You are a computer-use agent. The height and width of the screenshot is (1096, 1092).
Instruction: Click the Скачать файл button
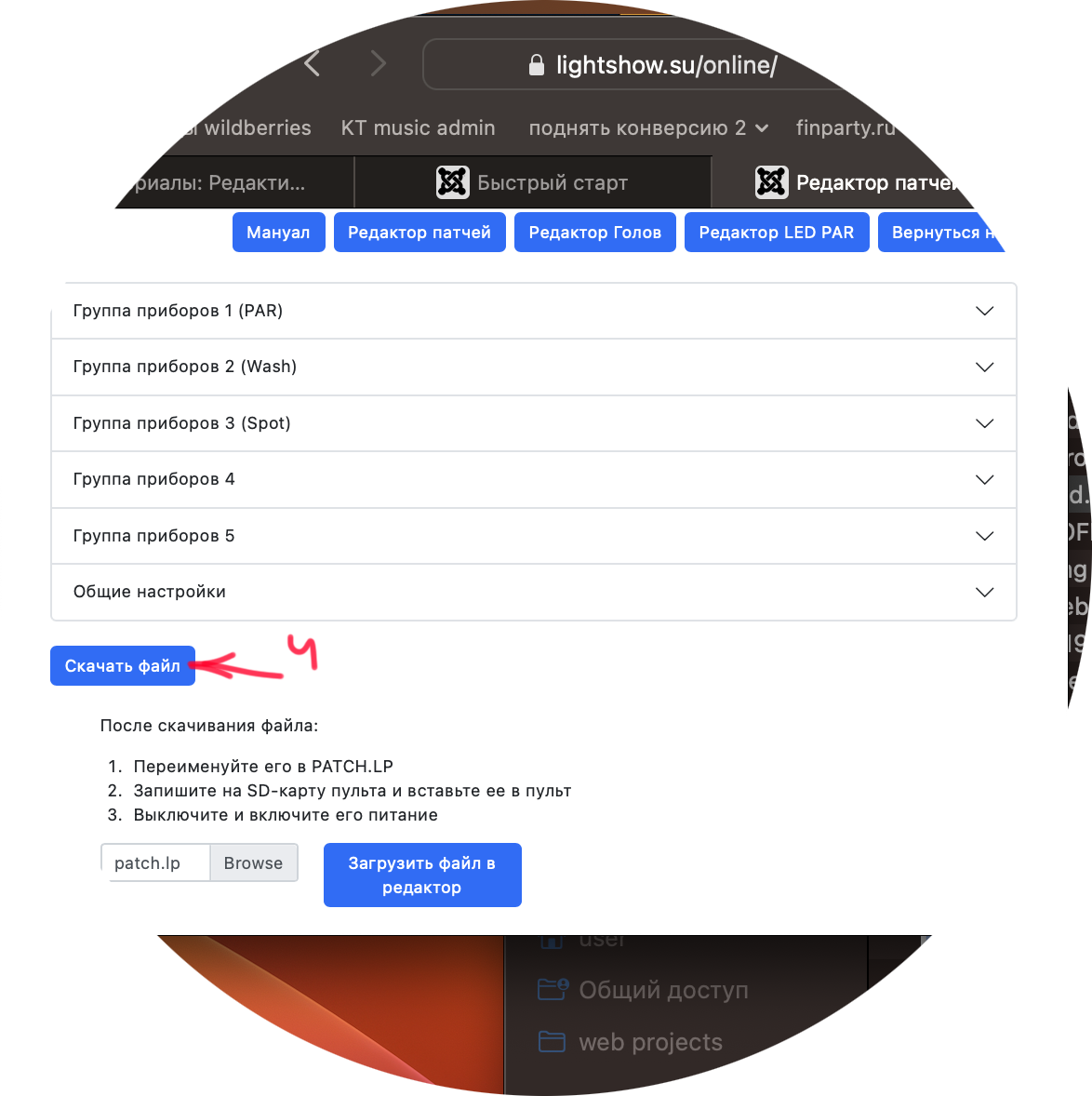pyautogui.click(x=123, y=665)
